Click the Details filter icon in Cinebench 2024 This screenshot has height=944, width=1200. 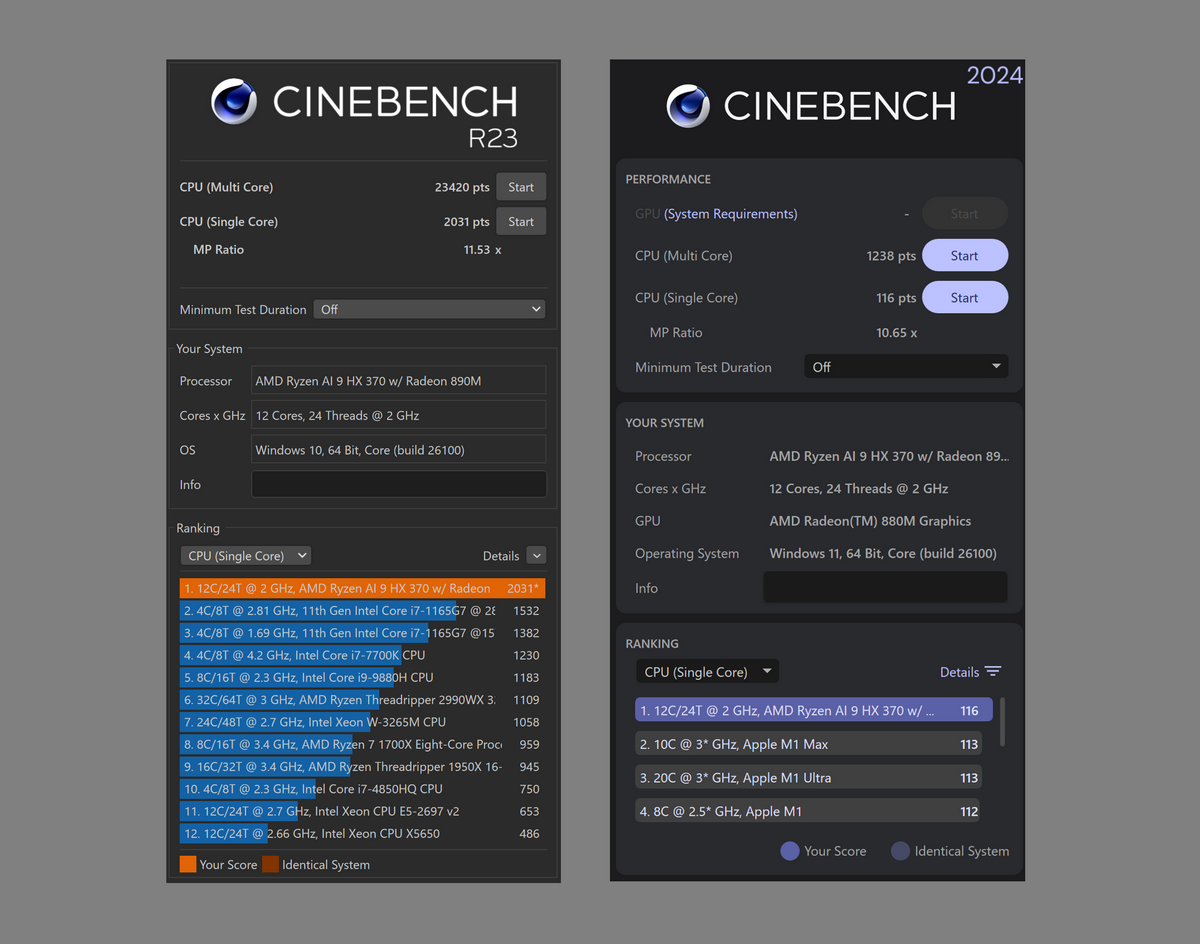click(992, 672)
